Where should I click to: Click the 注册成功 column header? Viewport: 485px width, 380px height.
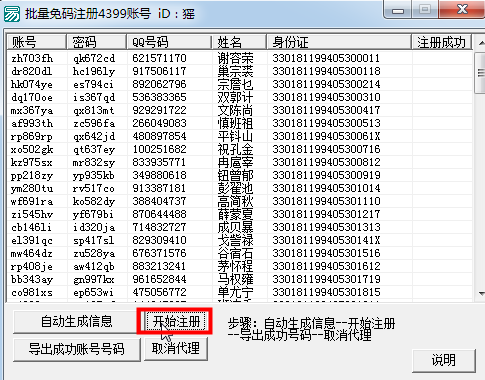442,42
